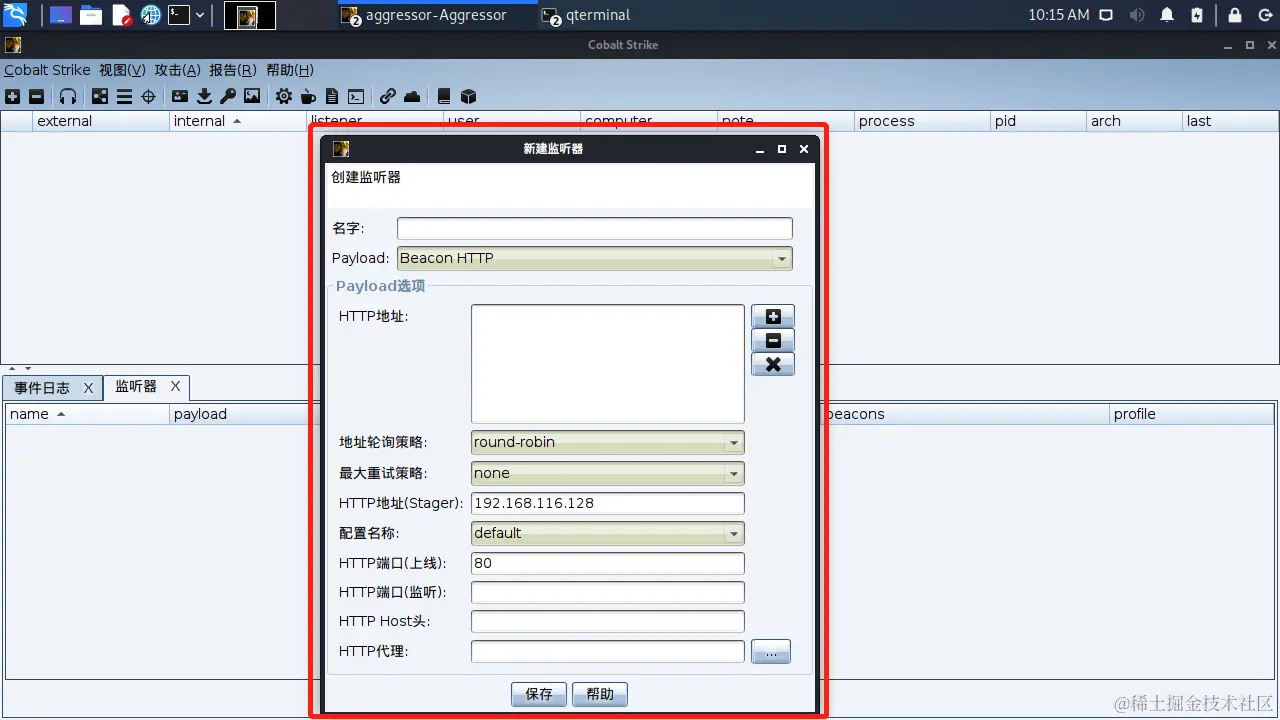
Task: Expand the max retry strategy dropdown
Action: (x=608, y=473)
